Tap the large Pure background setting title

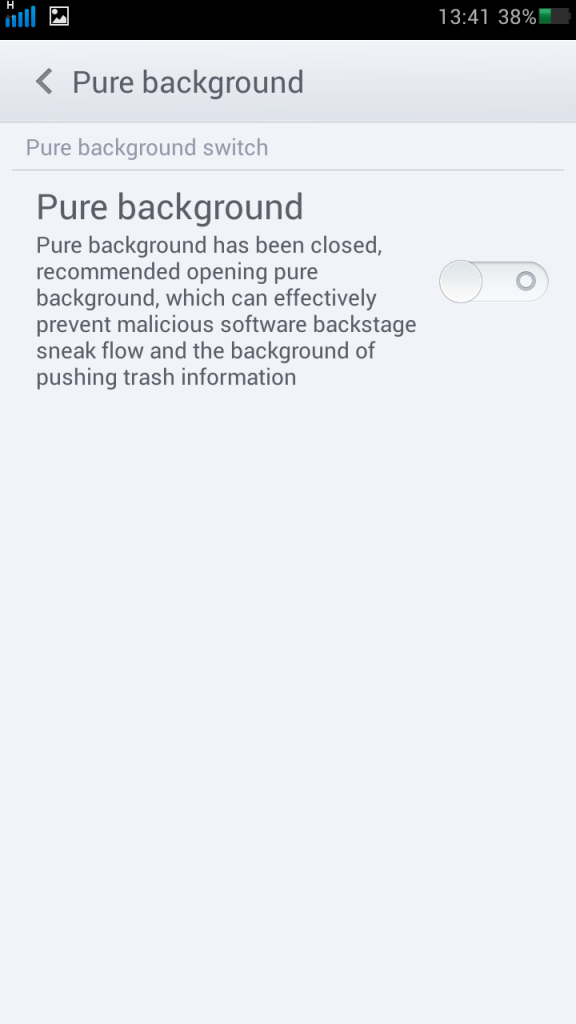pyautogui.click(x=170, y=207)
